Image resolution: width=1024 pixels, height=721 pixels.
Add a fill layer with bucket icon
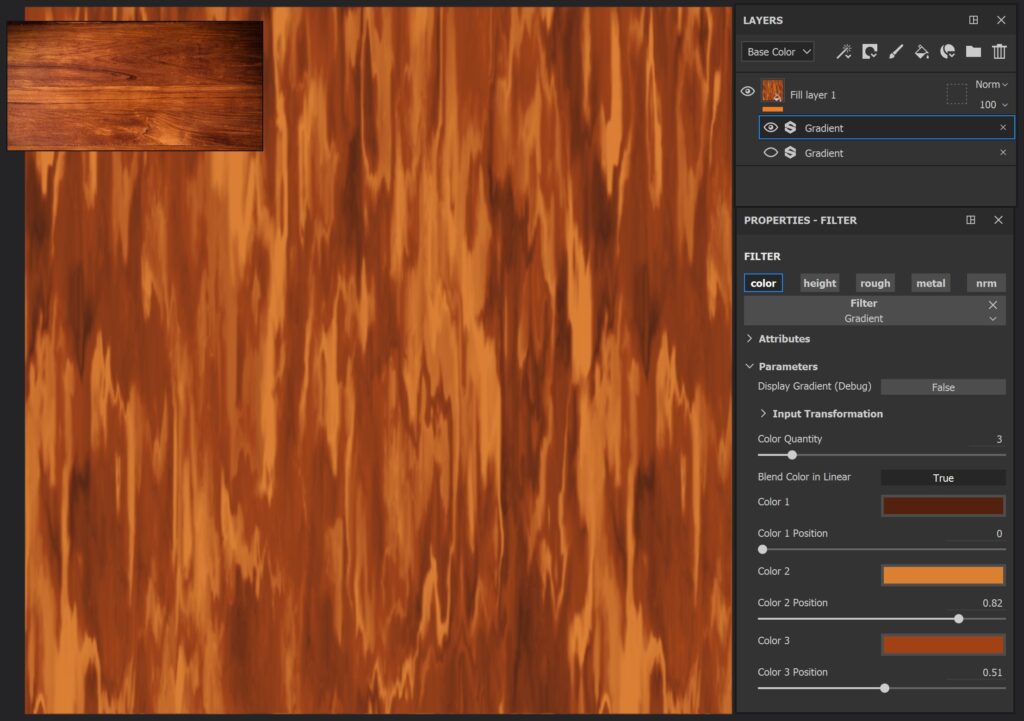(922, 51)
